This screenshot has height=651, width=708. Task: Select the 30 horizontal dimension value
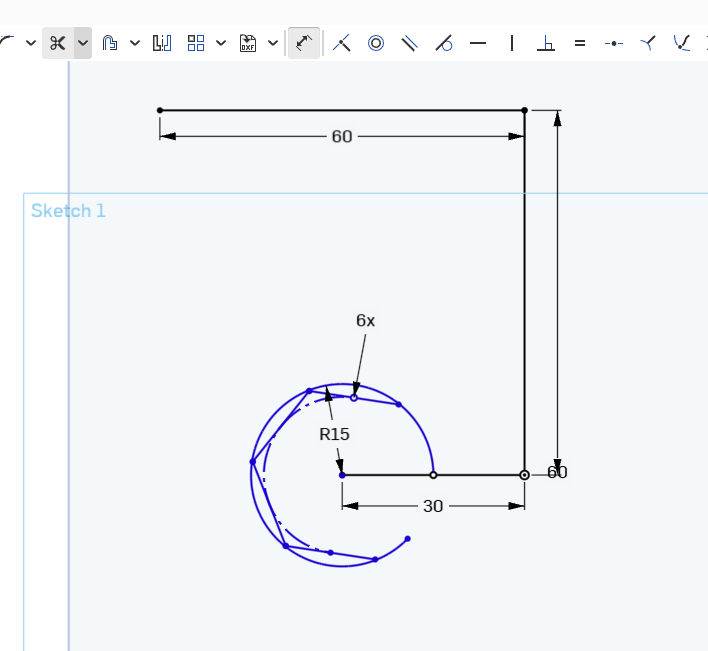click(x=433, y=506)
